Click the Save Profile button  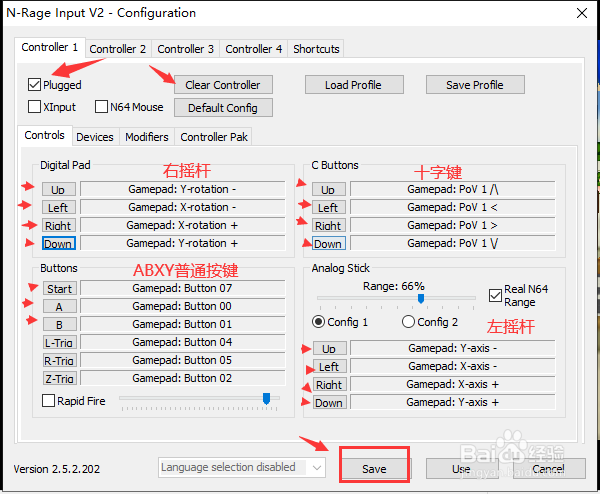pos(475,85)
